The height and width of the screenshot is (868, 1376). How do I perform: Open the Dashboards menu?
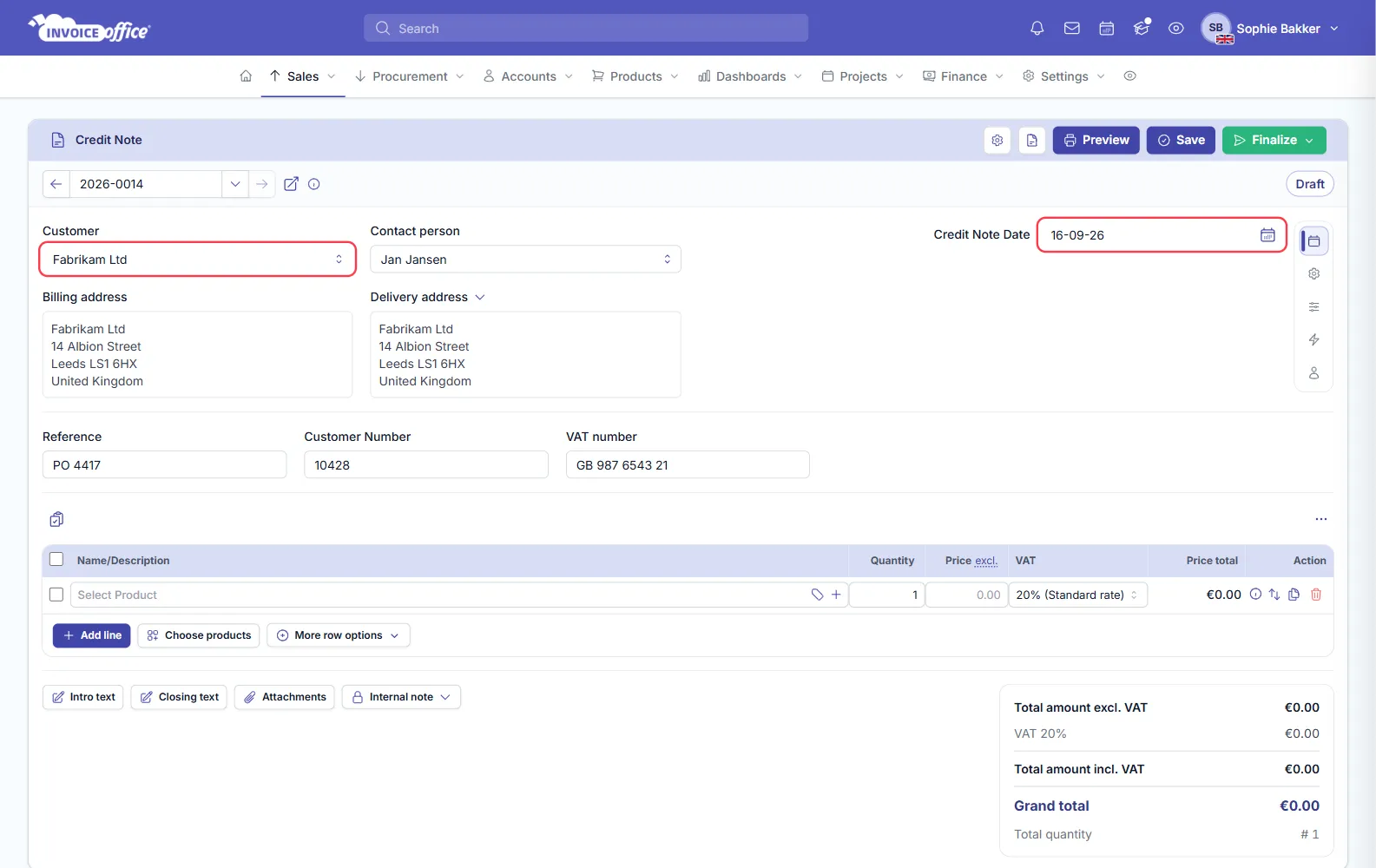click(750, 76)
